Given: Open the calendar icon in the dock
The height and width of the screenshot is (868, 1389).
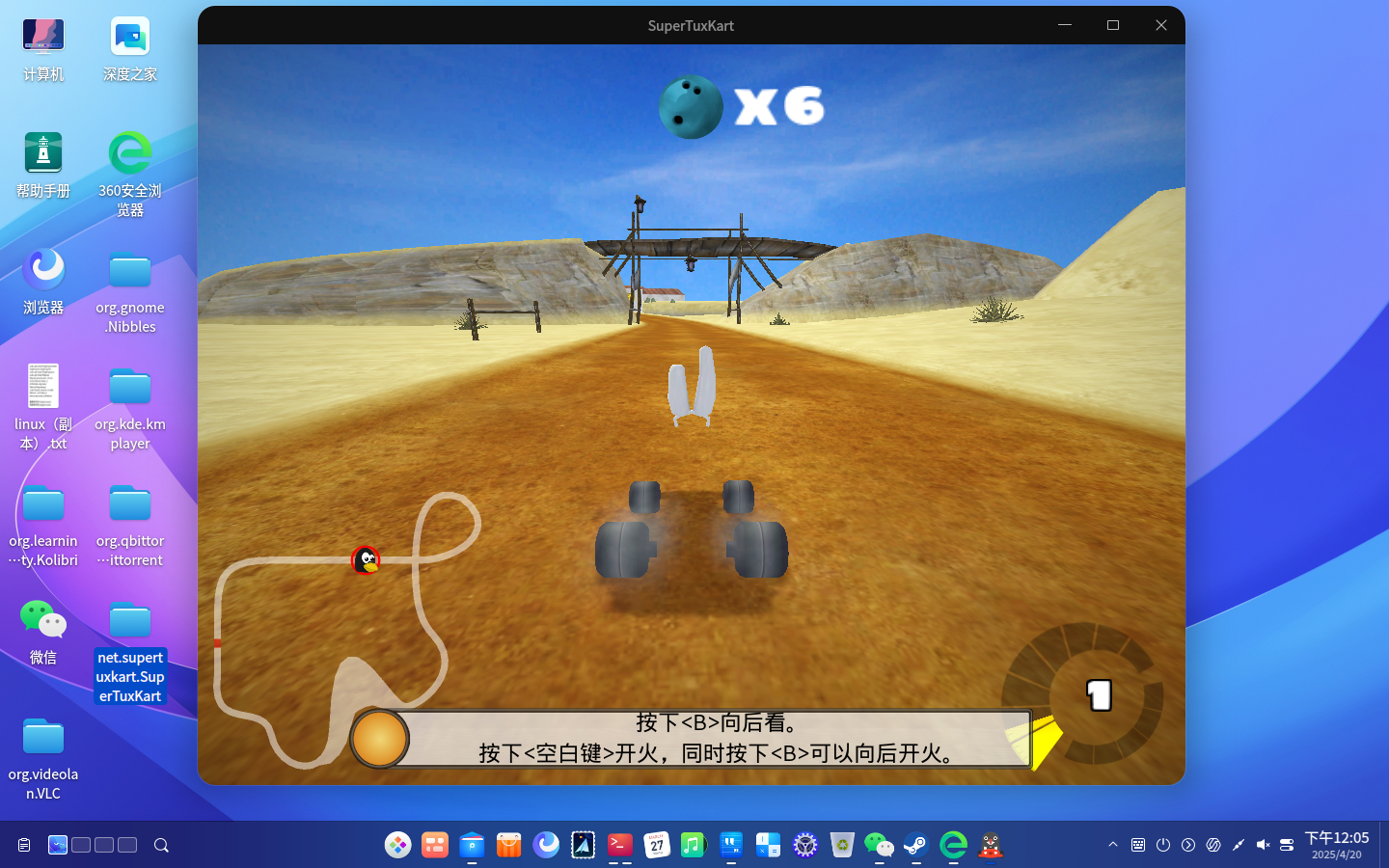Looking at the screenshot, I should click(657, 845).
